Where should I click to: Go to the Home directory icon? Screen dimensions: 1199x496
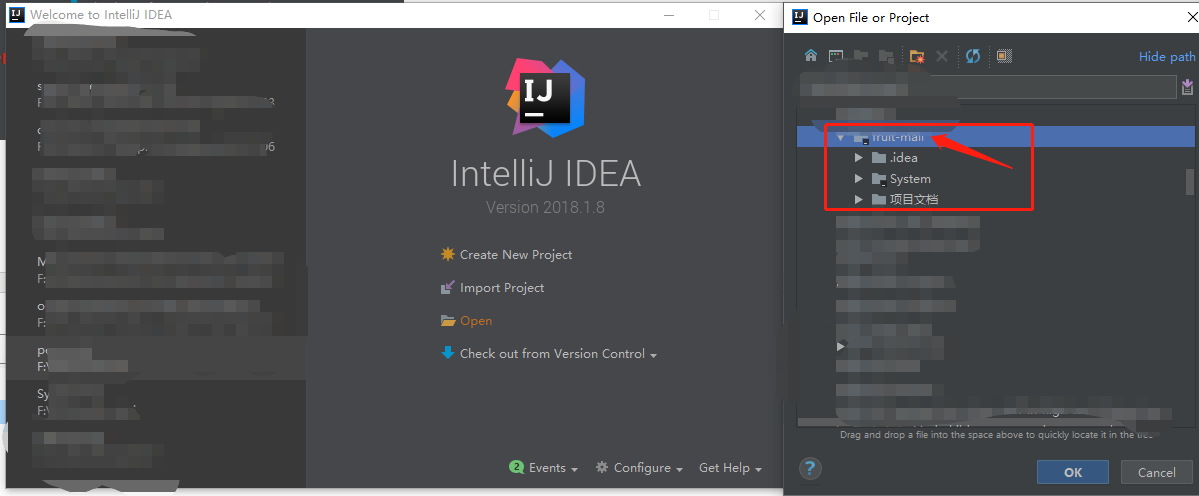pos(811,56)
